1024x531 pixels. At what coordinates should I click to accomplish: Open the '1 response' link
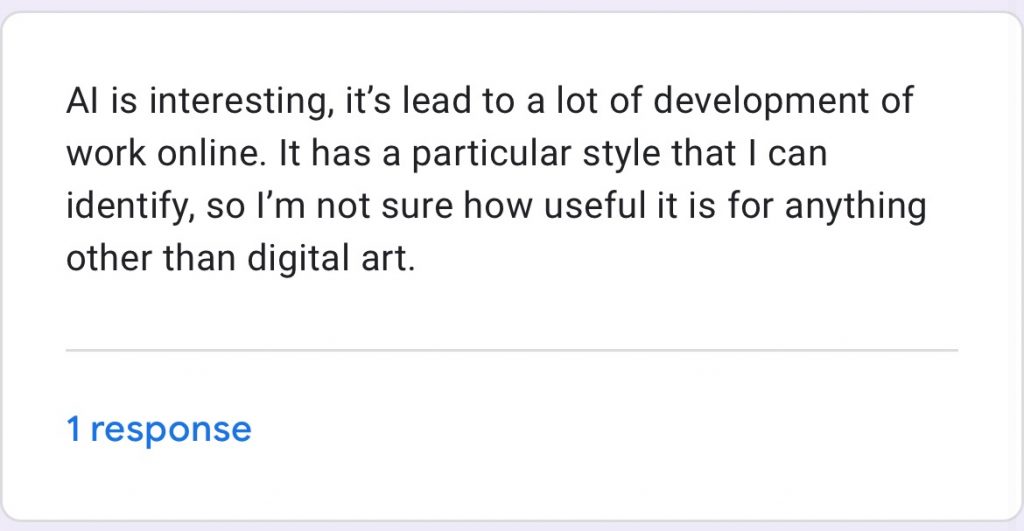(x=159, y=430)
